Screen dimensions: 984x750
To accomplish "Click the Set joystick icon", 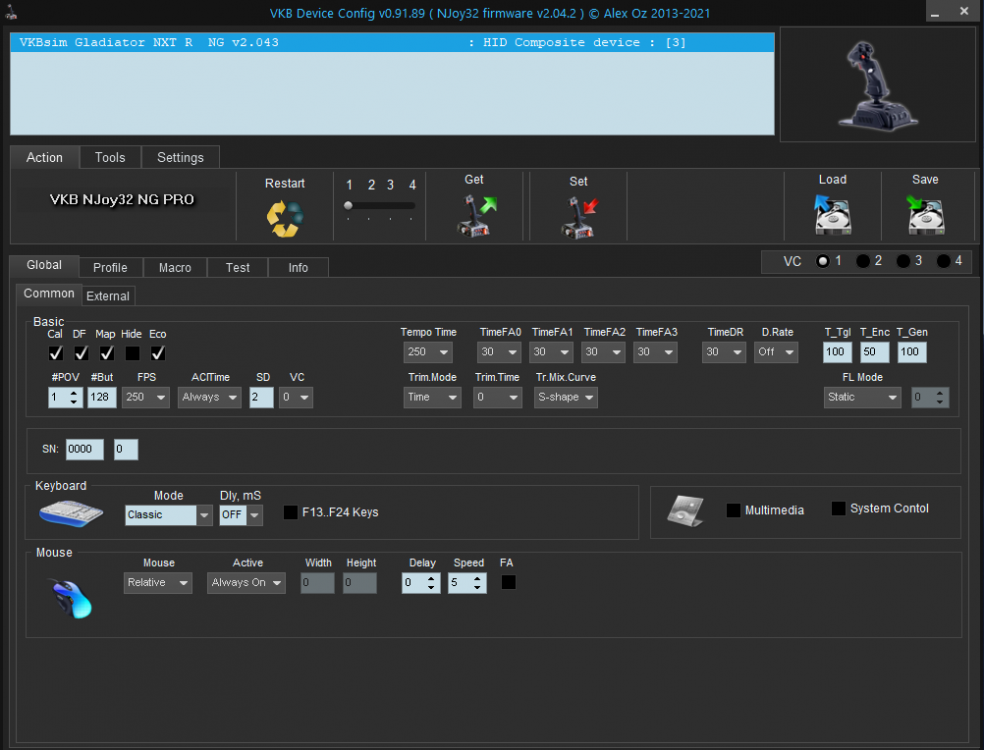I will (x=578, y=216).
